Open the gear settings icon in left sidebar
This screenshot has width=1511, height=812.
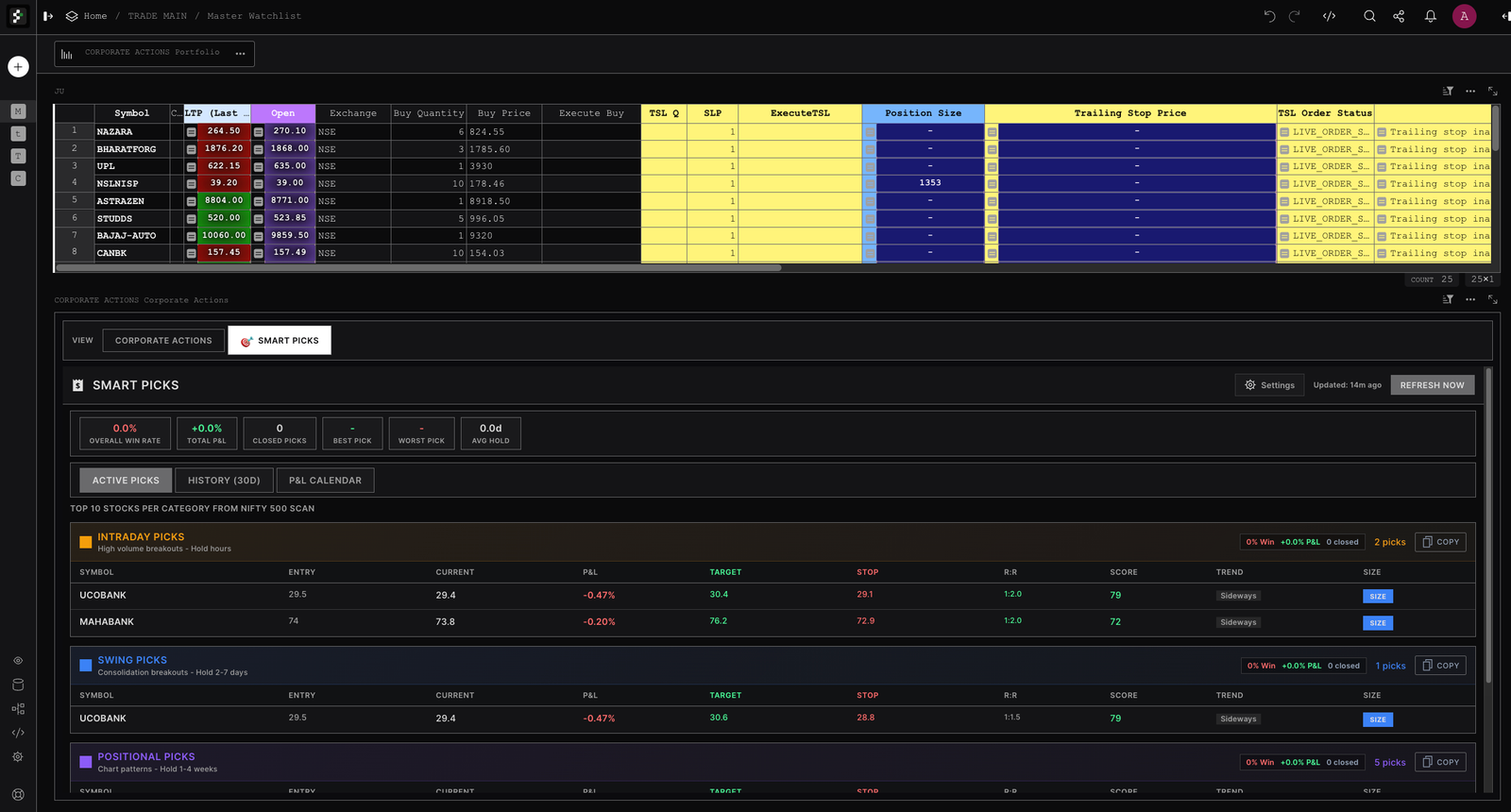18,757
